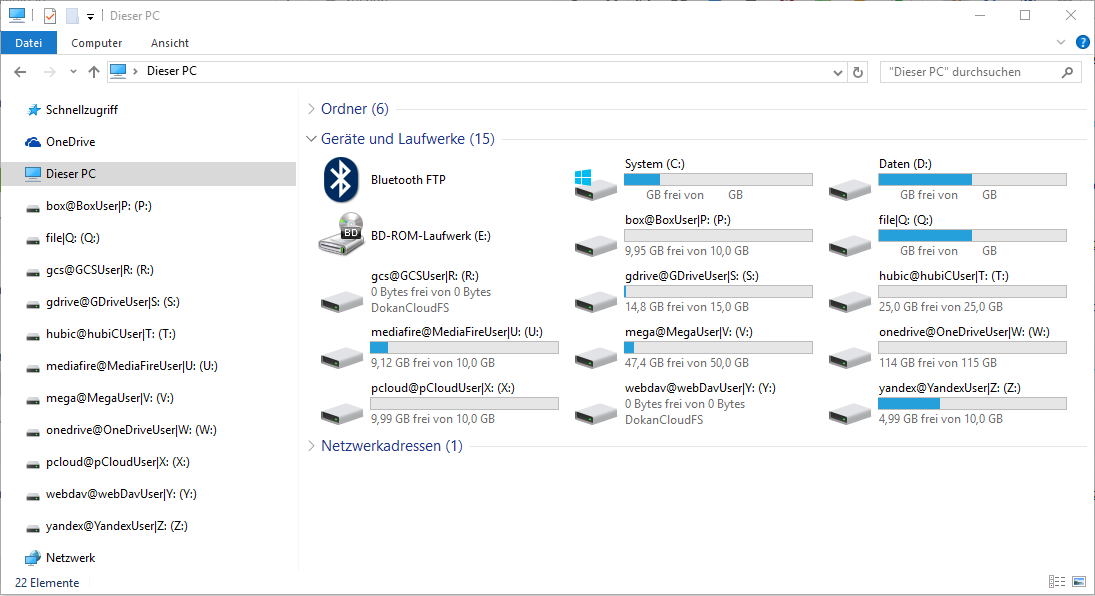Screen dimensions: 1095x596
Task: Select the Daten (D:) drive icon
Action: pos(849,189)
